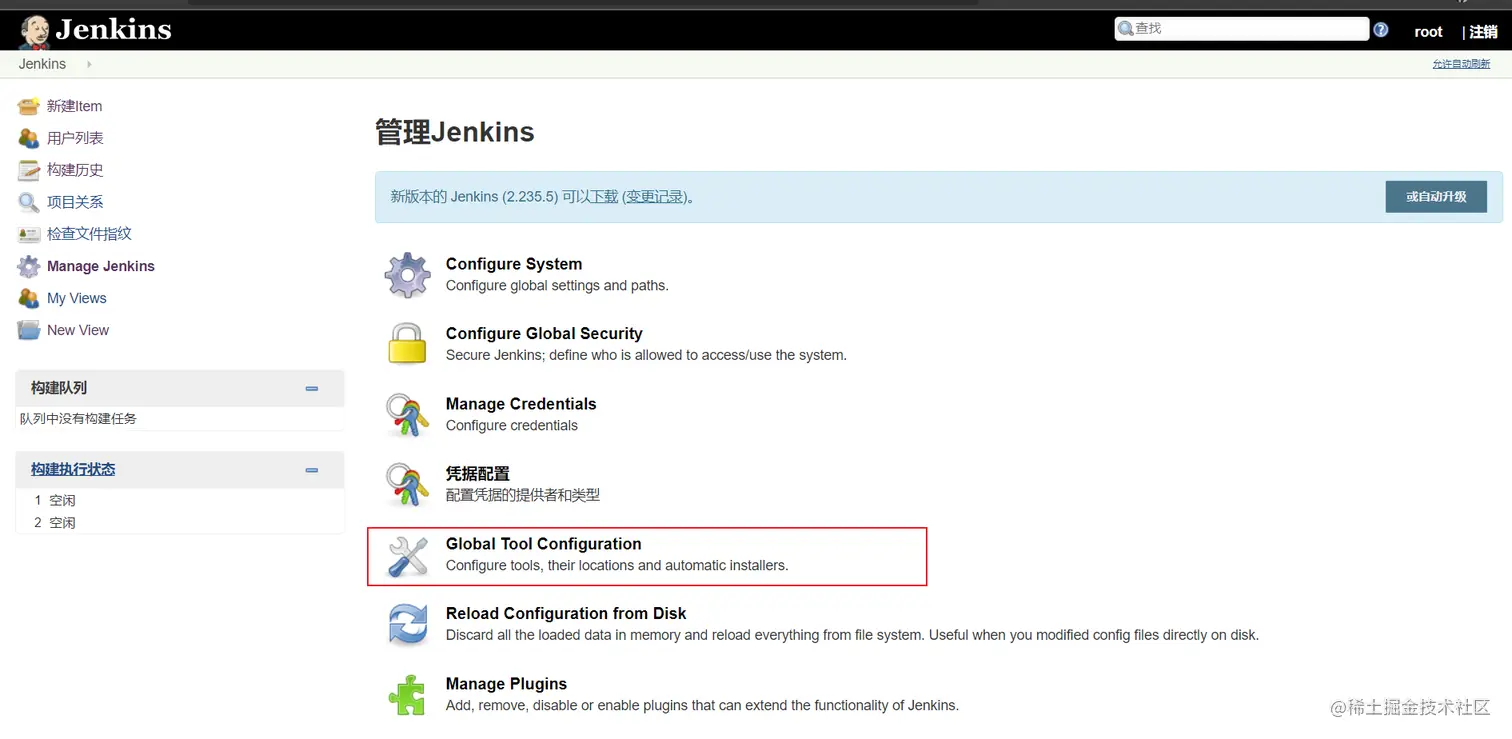Viewport: 1512px width, 739px height.
Task: Click executor row 2 空闲
Action: 180,522
